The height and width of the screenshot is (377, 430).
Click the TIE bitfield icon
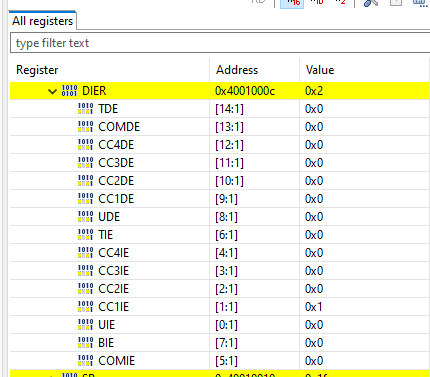pos(85,235)
